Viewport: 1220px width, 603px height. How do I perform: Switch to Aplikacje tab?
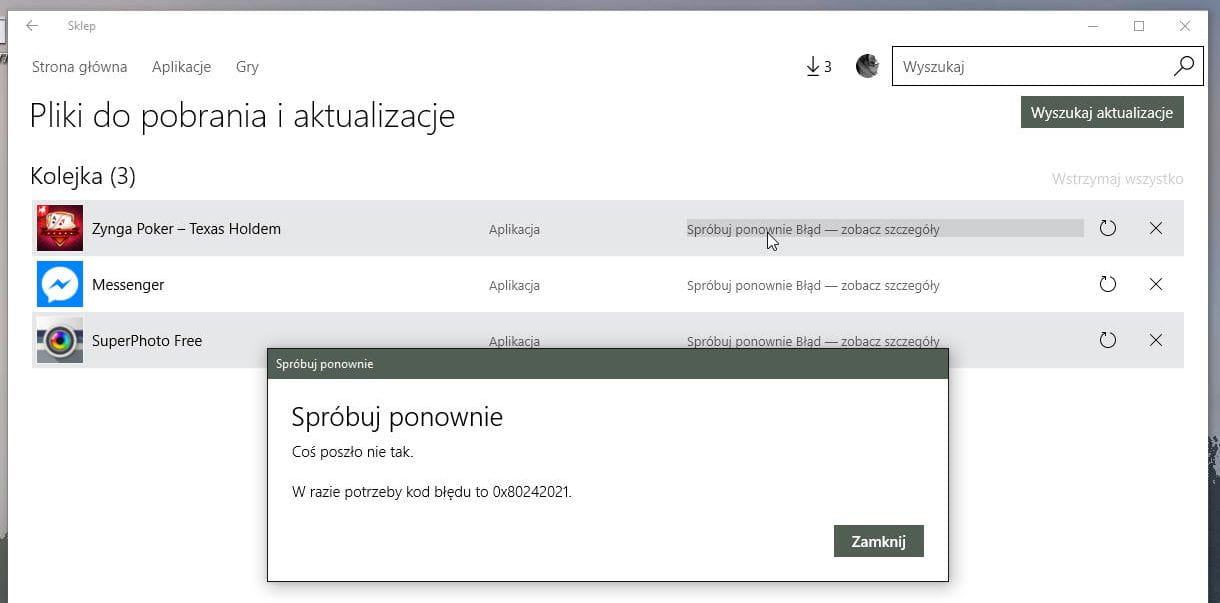coord(181,67)
